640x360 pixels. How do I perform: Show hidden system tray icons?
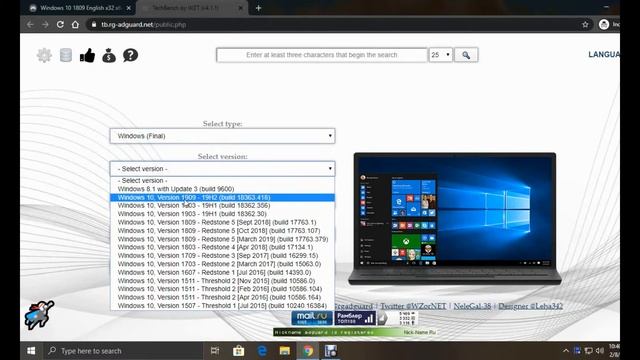pos(566,351)
